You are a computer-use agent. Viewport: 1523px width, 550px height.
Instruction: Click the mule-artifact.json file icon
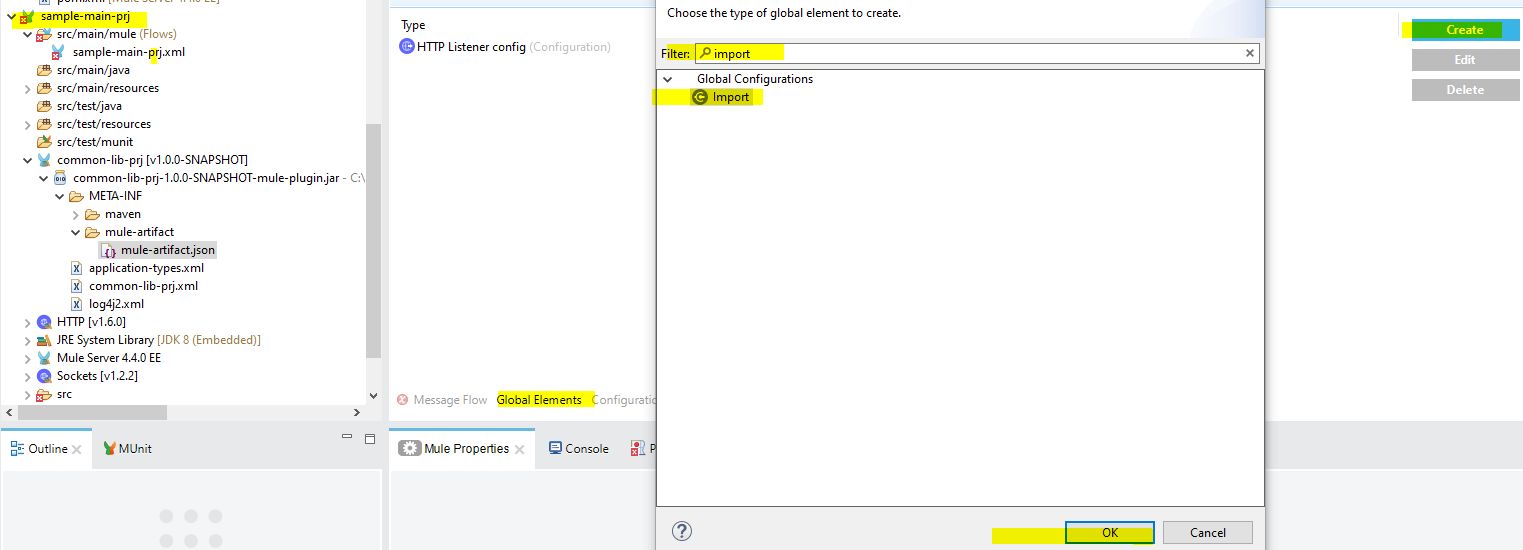click(x=109, y=250)
